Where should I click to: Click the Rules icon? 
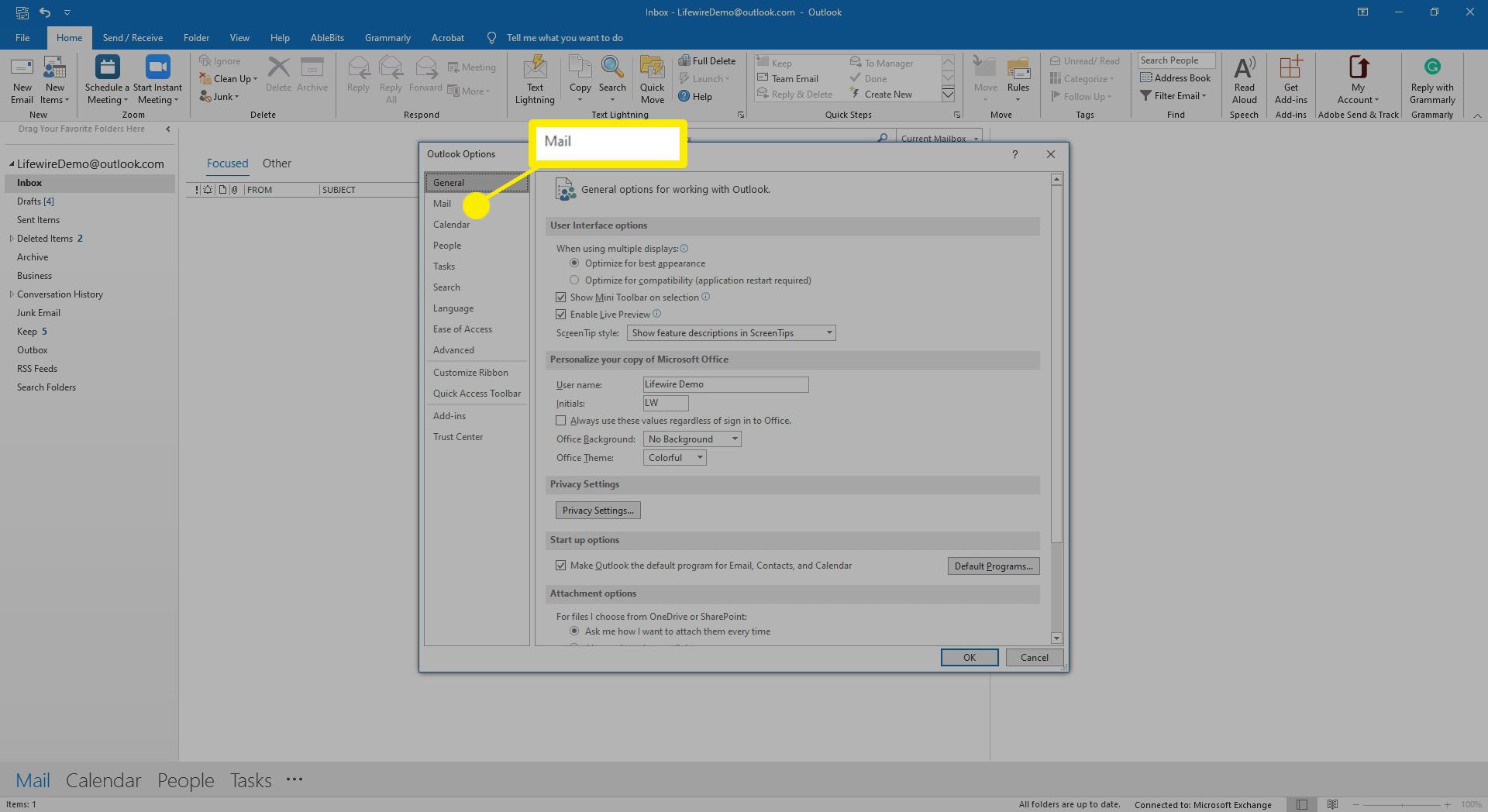coord(1018,68)
